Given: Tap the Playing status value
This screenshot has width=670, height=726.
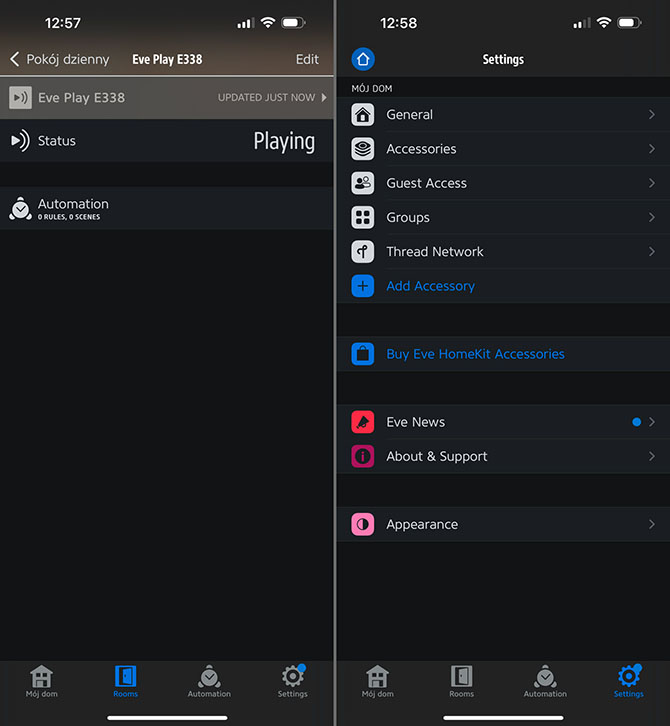Looking at the screenshot, I should coord(284,141).
